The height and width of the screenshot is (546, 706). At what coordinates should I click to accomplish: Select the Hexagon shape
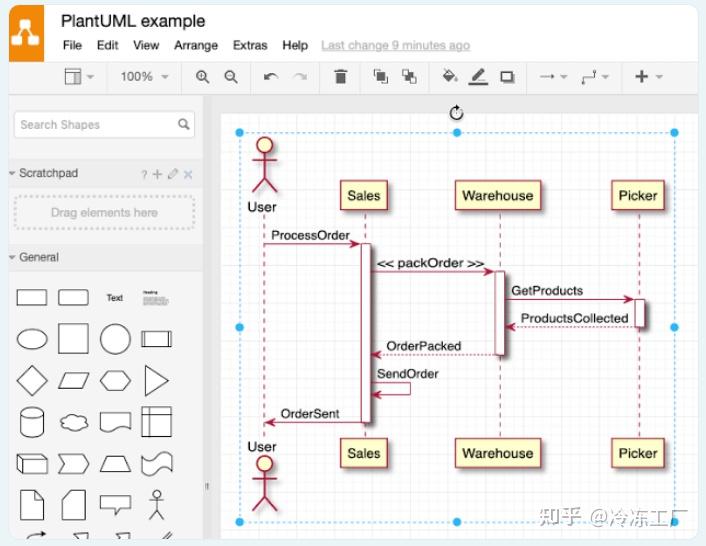click(115, 381)
